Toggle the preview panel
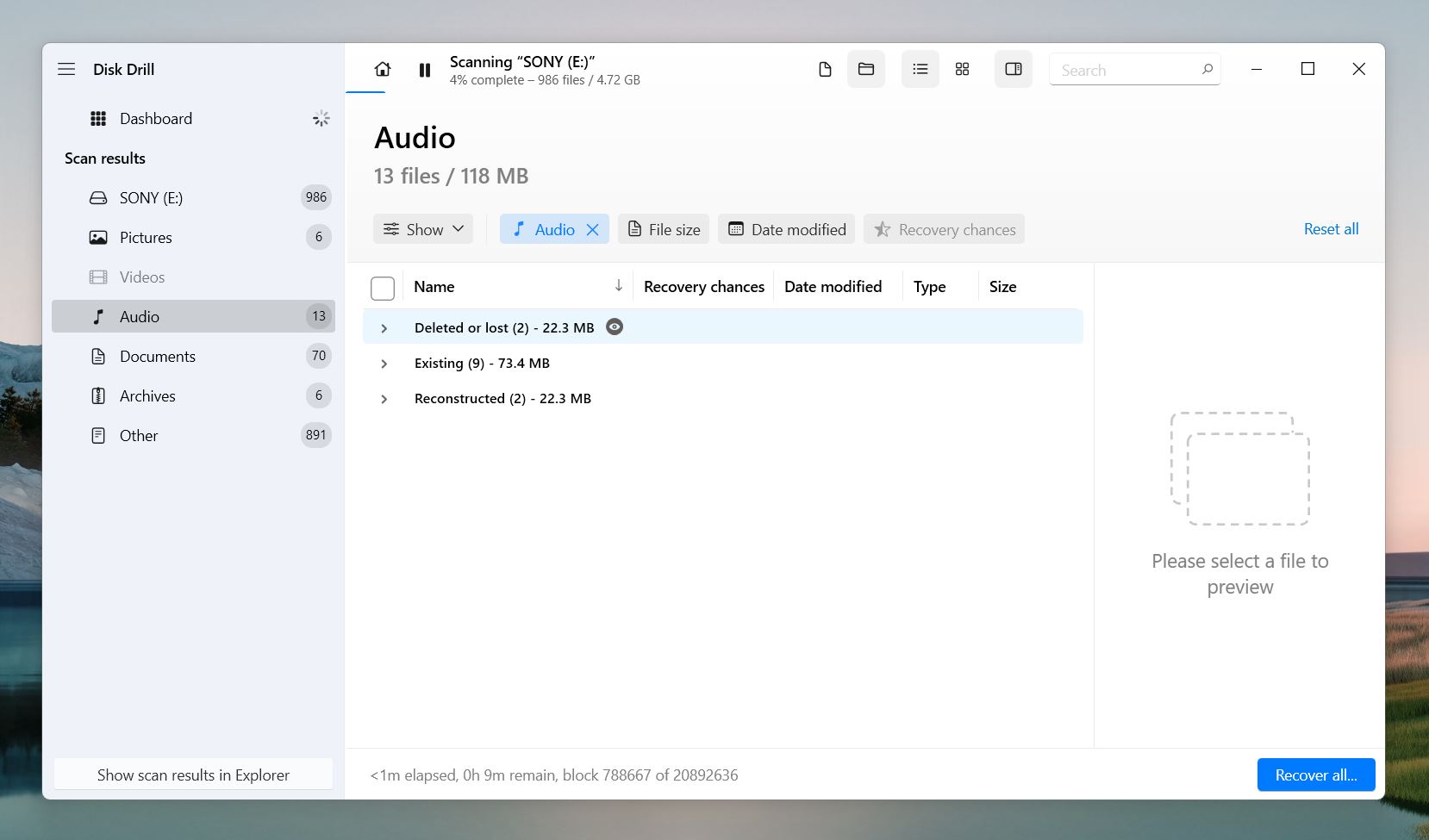 [1014, 69]
